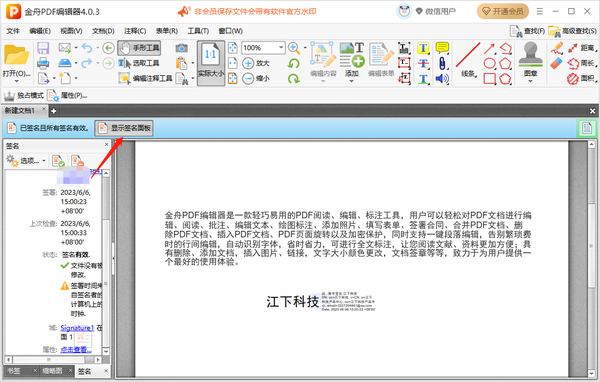Close the signature panel
The image size is (600, 382).
click(x=106, y=145)
